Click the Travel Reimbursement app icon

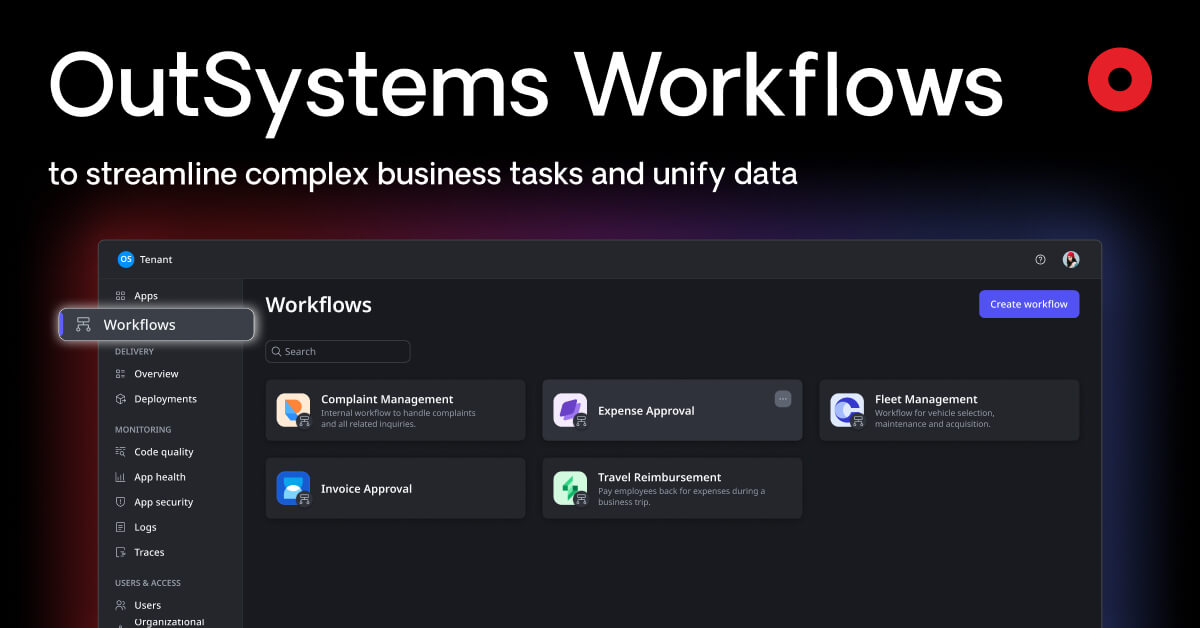pos(570,488)
